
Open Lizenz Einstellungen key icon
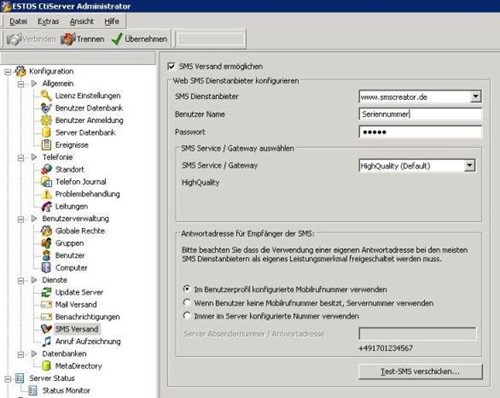point(46,96)
